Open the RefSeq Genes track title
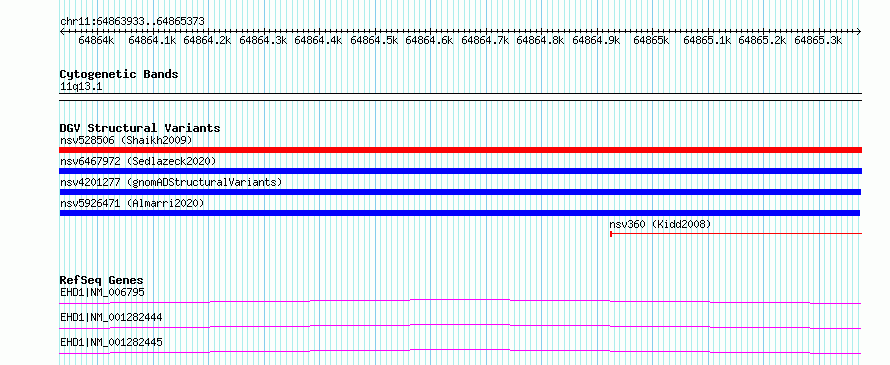This screenshot has height=365, width=890. click(102, 280)
